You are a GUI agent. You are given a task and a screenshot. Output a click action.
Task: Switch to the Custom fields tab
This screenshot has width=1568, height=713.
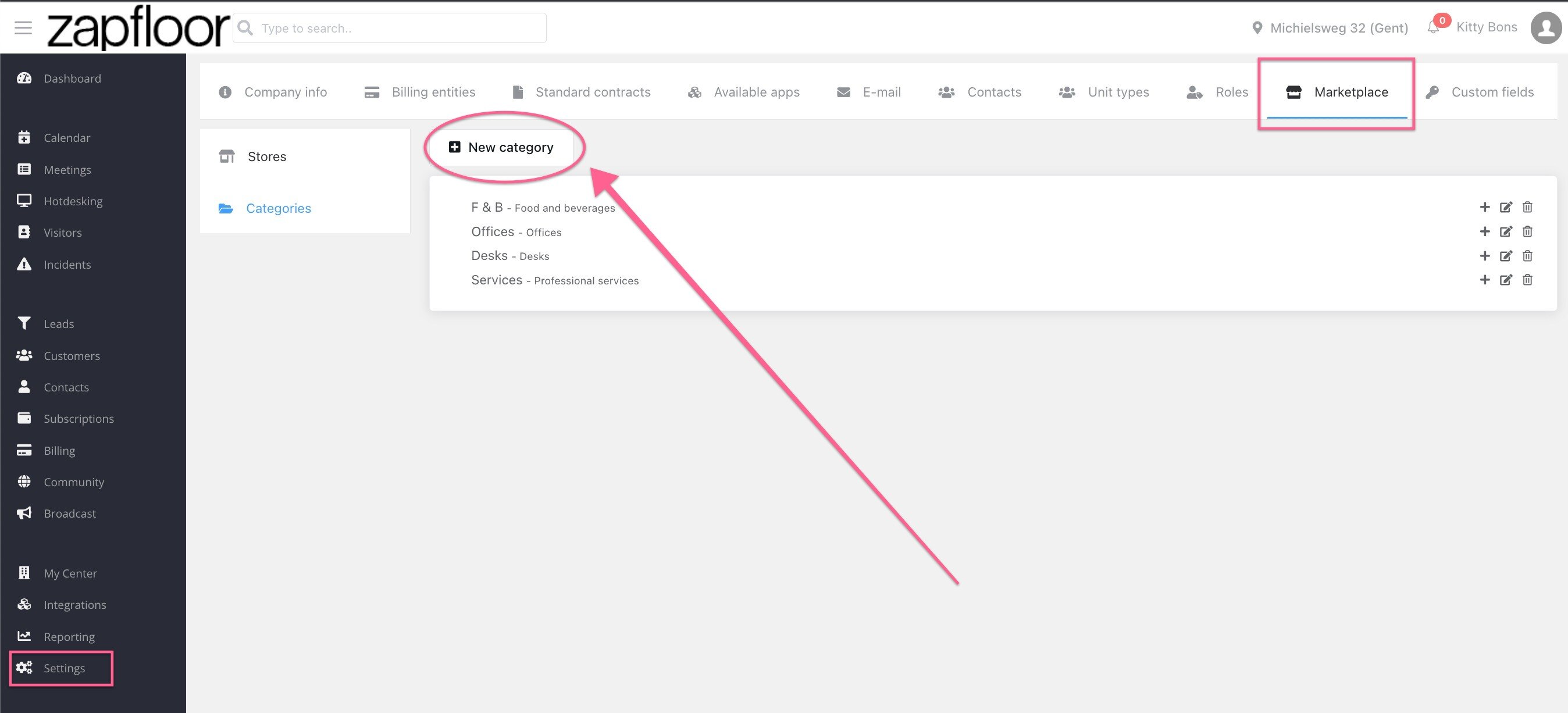(1480, 92)
